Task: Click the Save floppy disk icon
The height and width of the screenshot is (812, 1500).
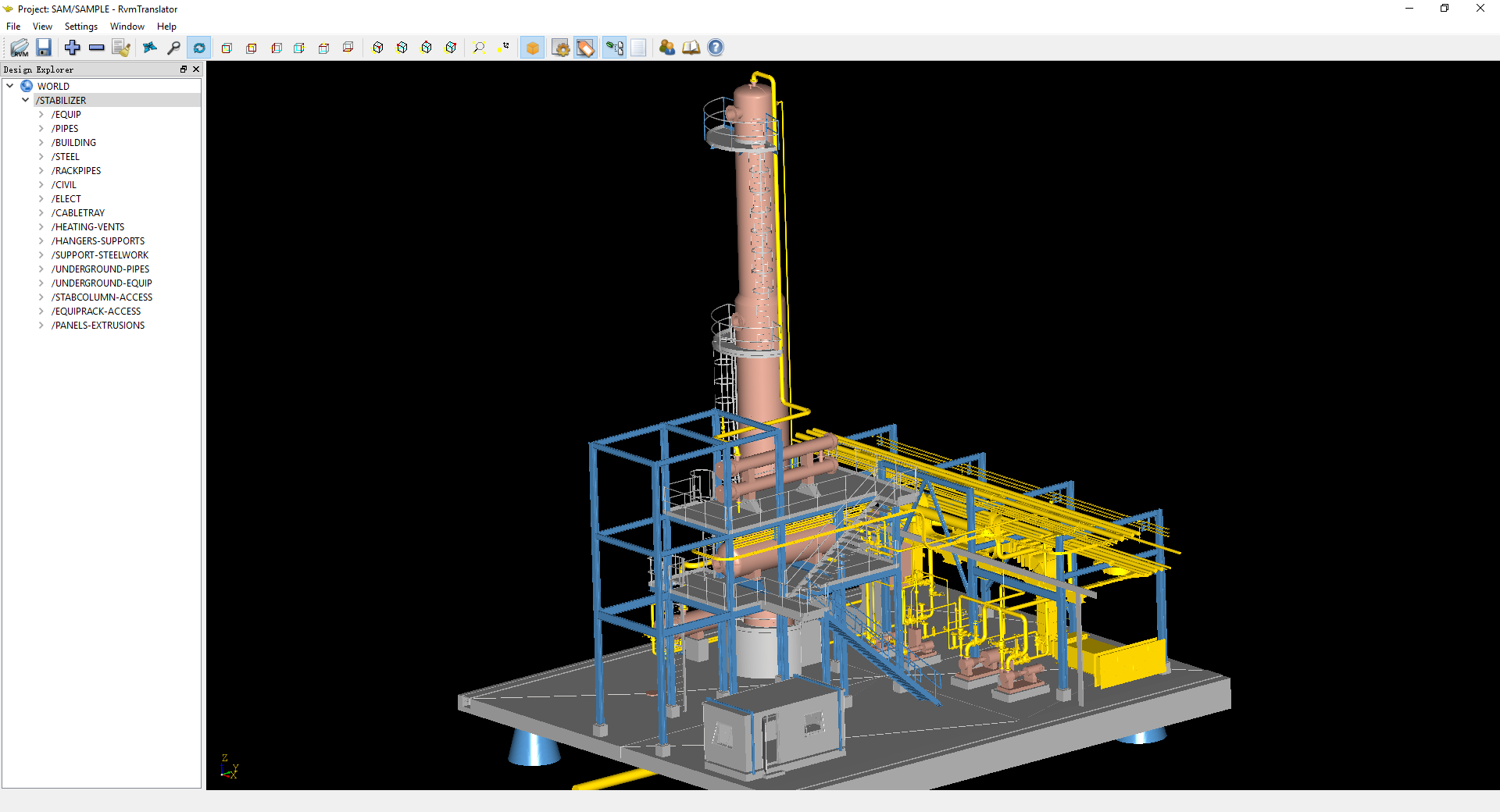Action: (x=44, y=48)
